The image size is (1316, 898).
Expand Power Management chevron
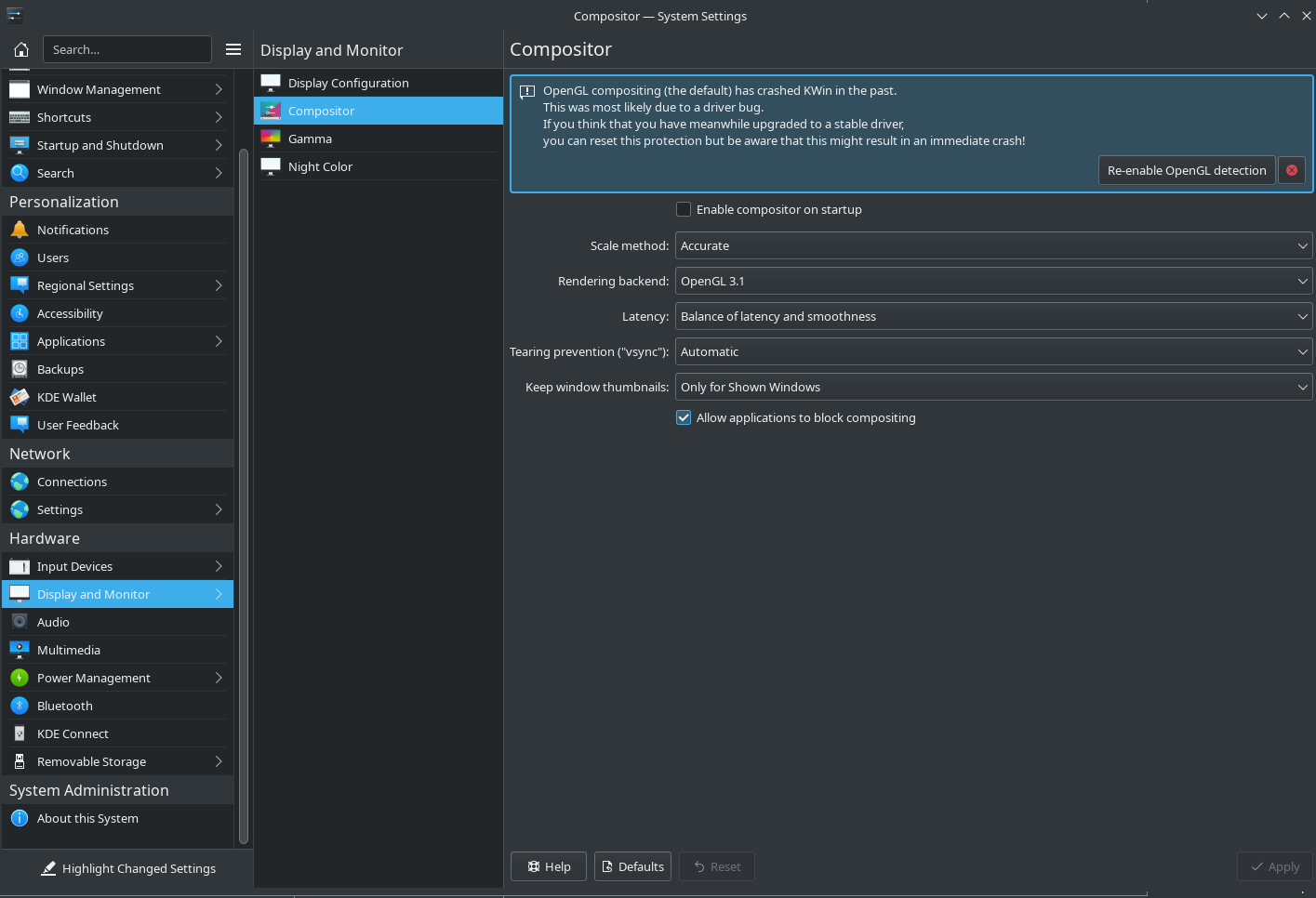(x=219, y=678)
